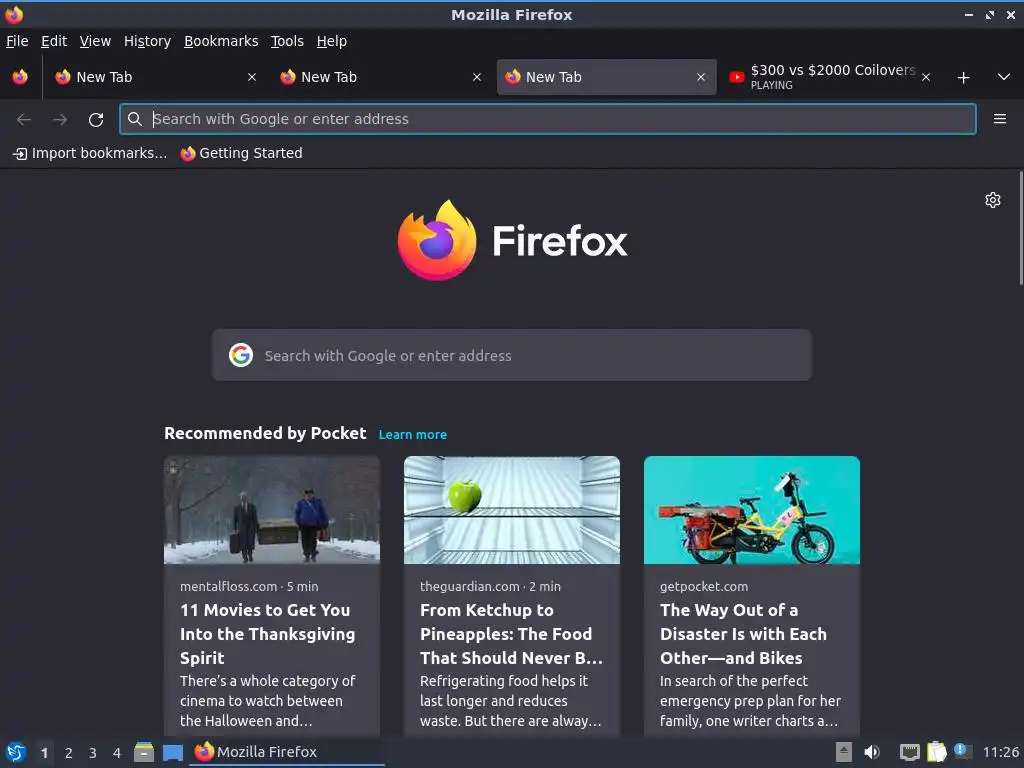The height and width of the screenshot is (768, 1024).
Task: Click the show desktop taskbar icon
Action: (173, 753)
